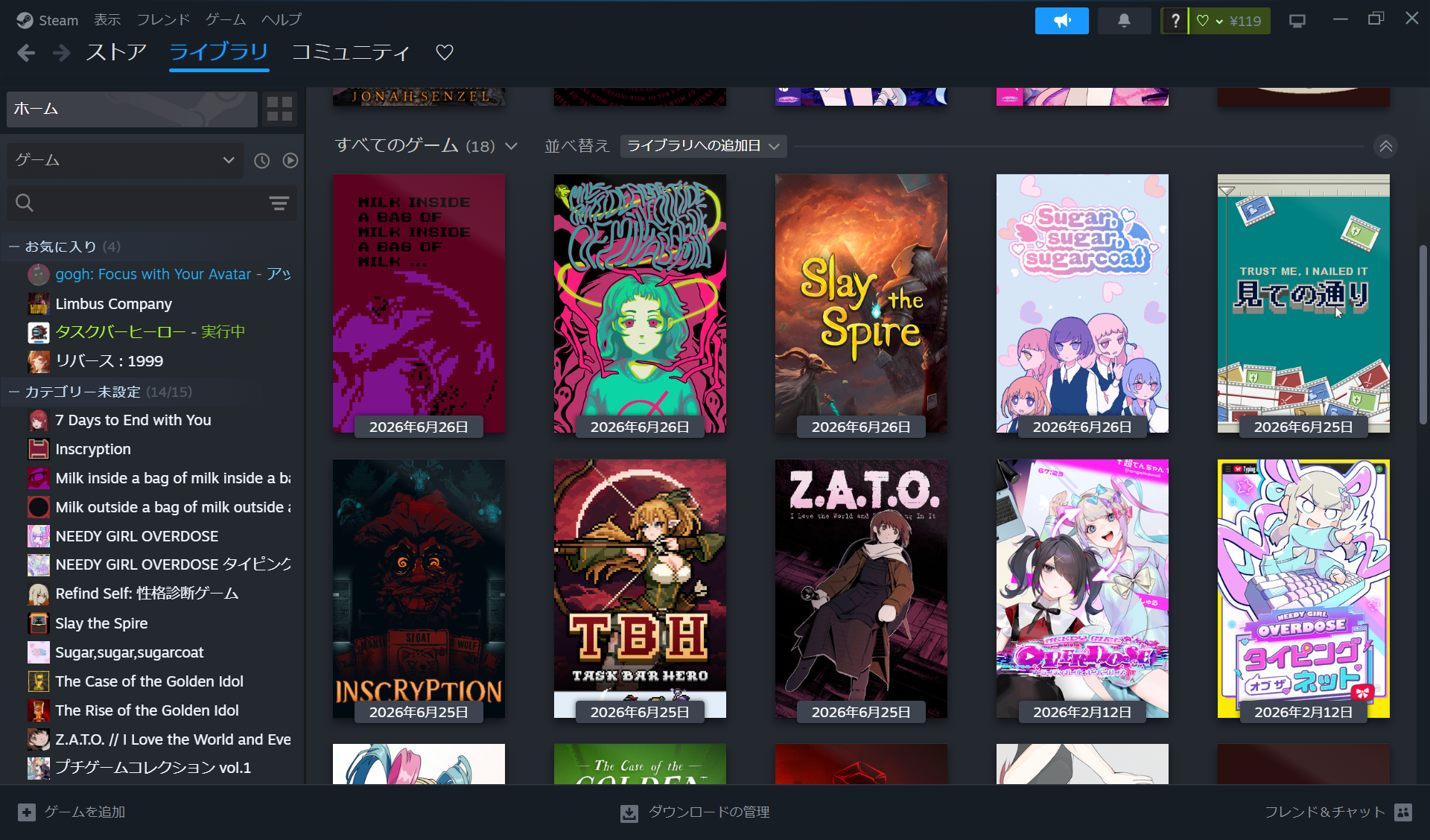Open advanced filter options icon
Screen dimensions: 1430x840
[x=279, y=203]
